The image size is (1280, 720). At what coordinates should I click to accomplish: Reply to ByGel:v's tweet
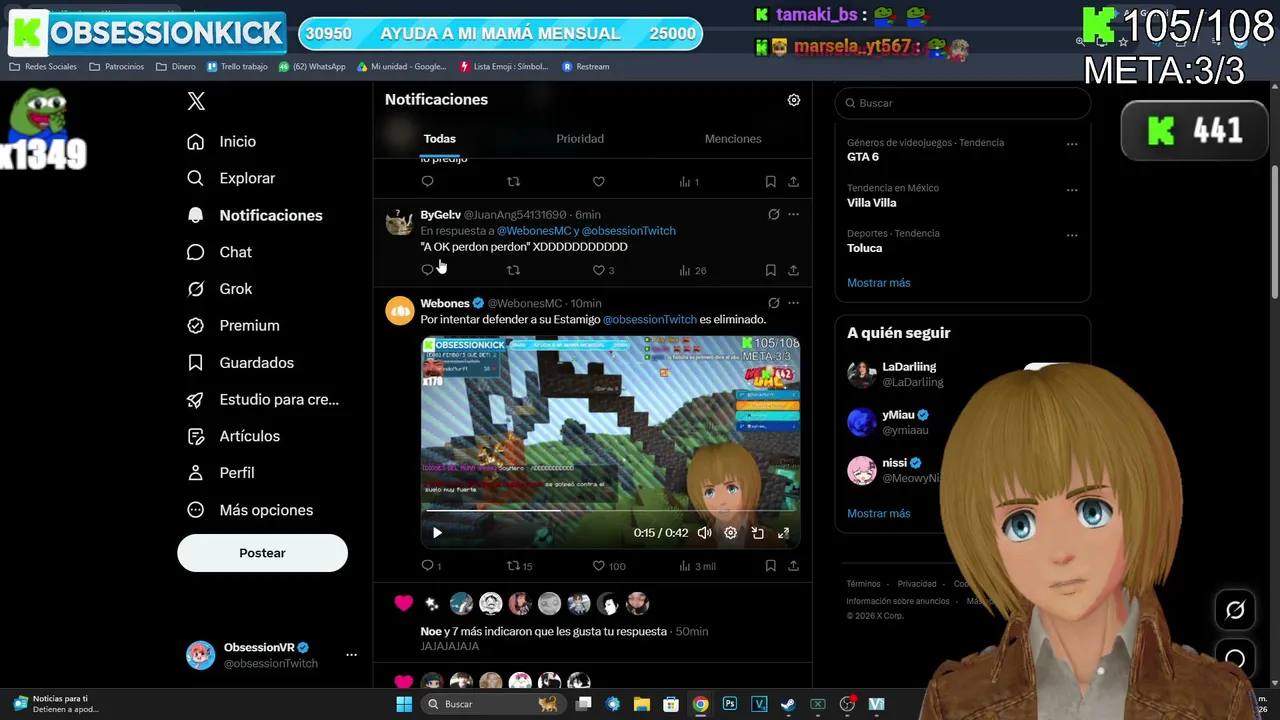427,270
